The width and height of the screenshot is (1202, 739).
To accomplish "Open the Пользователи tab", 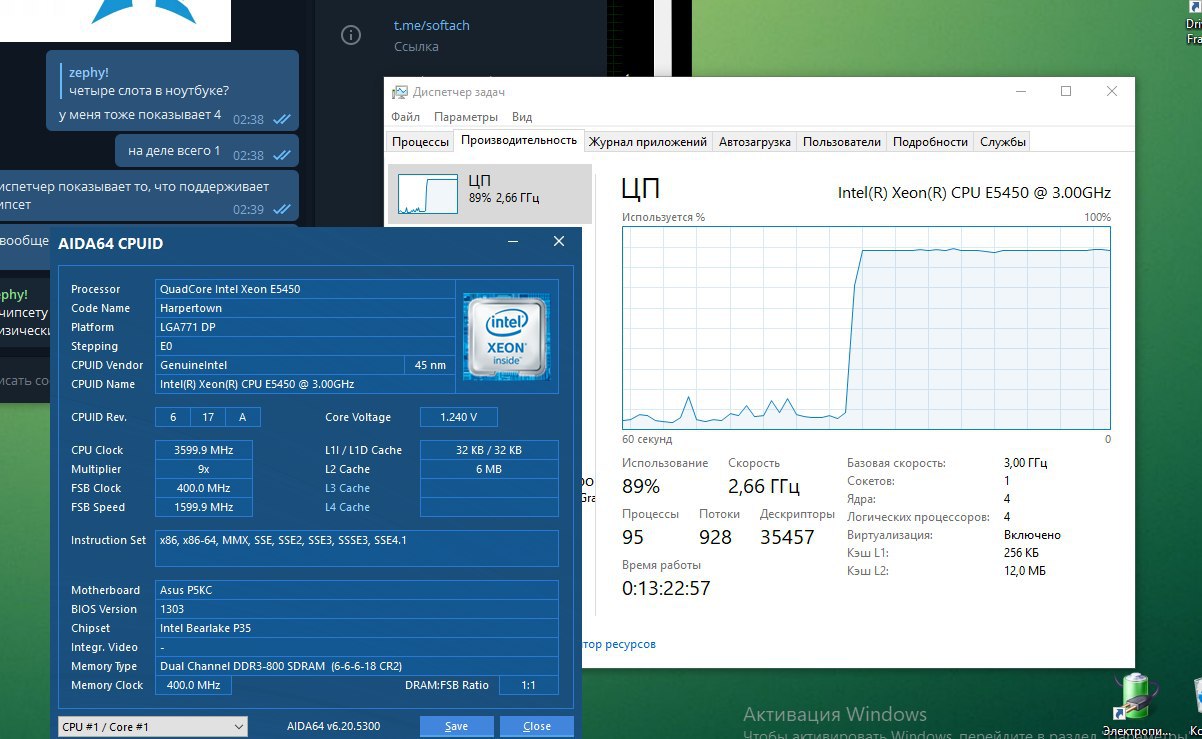I will 842,142.
